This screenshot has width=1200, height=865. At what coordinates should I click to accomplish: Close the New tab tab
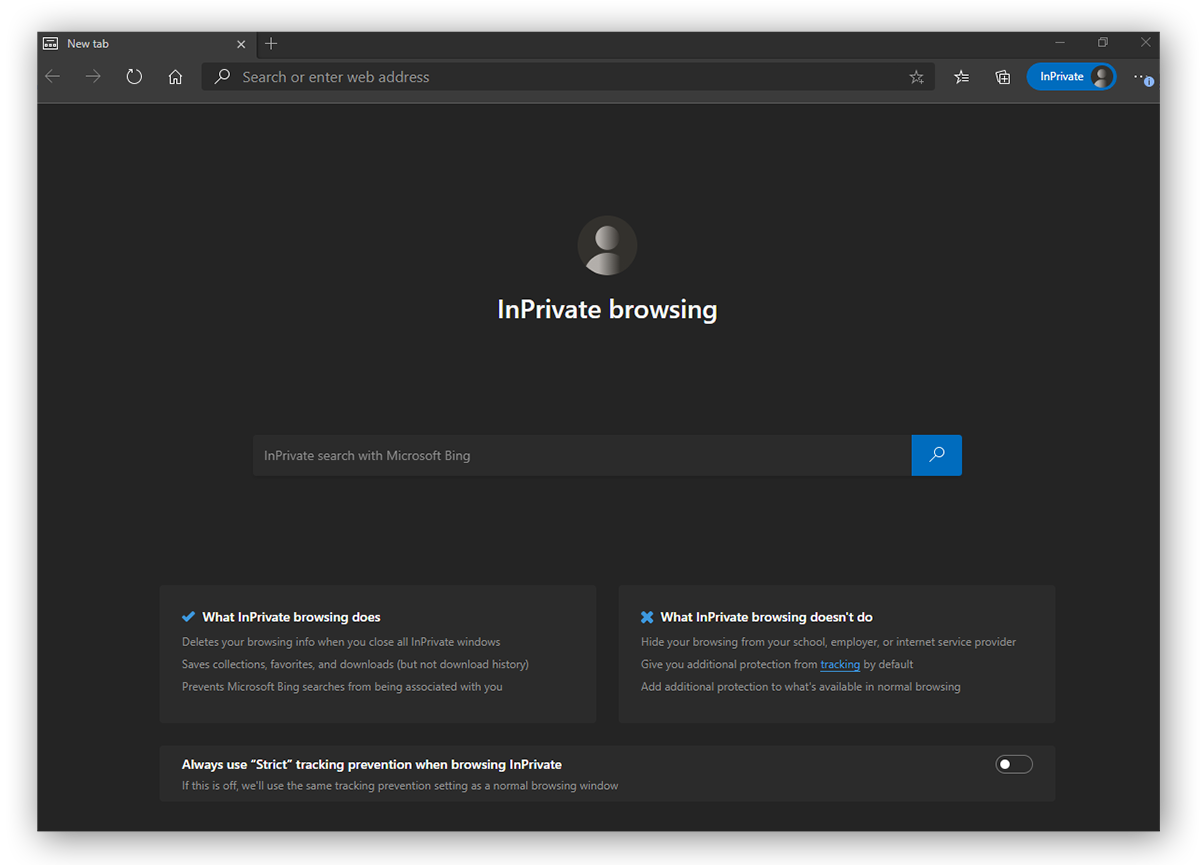(x=241, y=44)
